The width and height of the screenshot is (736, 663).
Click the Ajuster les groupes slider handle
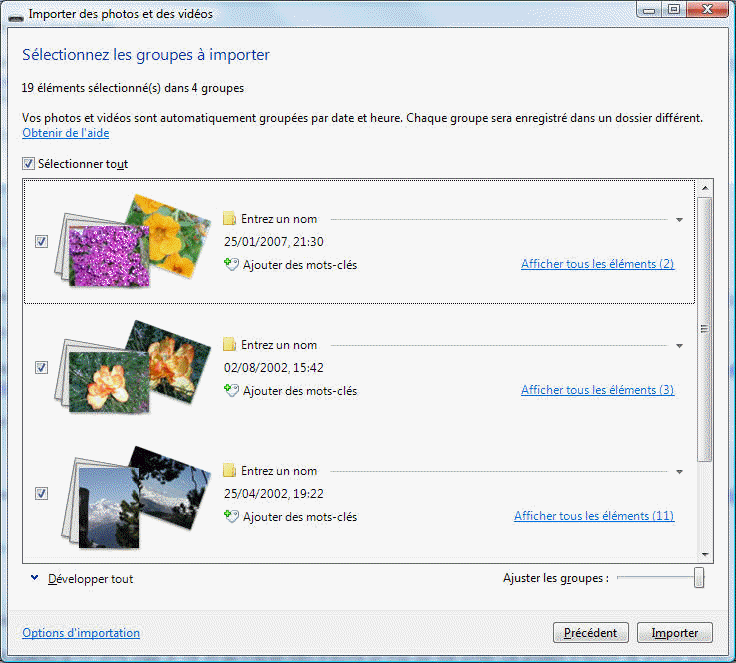[x=699, y=578]
